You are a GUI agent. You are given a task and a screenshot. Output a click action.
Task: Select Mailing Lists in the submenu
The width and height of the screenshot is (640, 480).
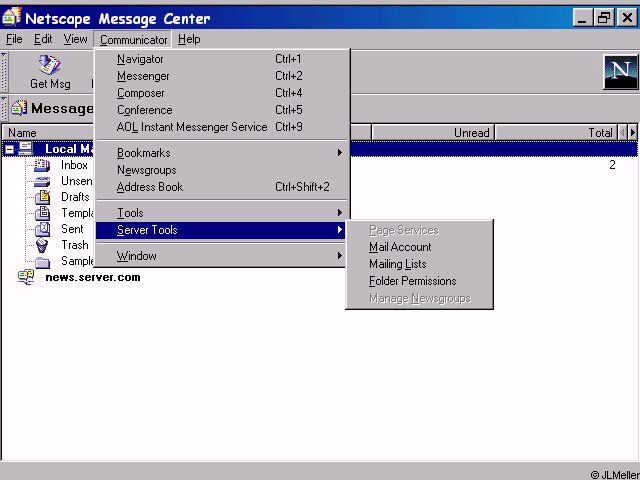coord(419,264)
